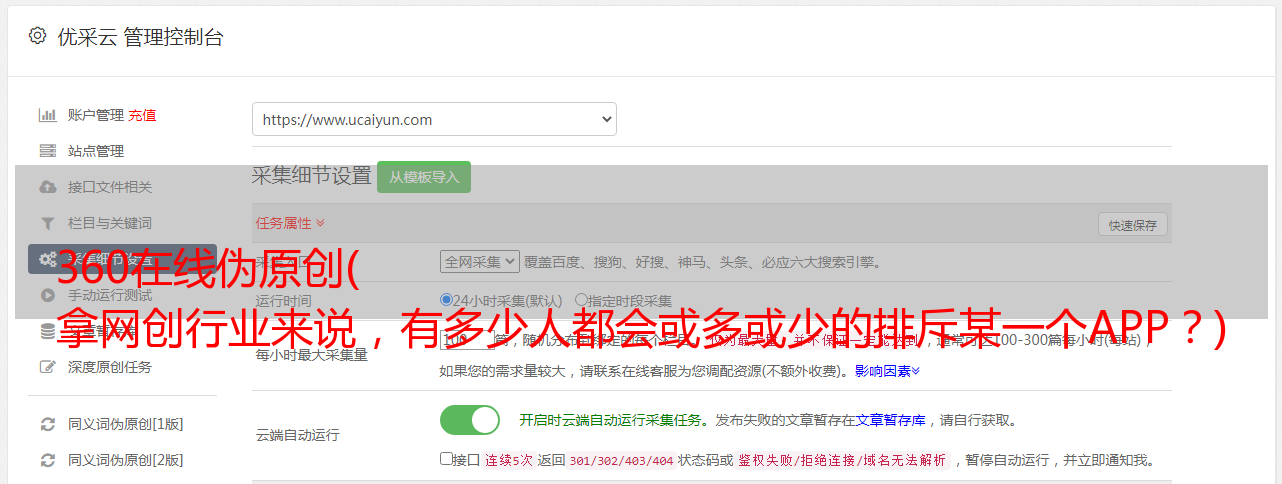Click the 连续5次 highlighted text

coord(509,461)
